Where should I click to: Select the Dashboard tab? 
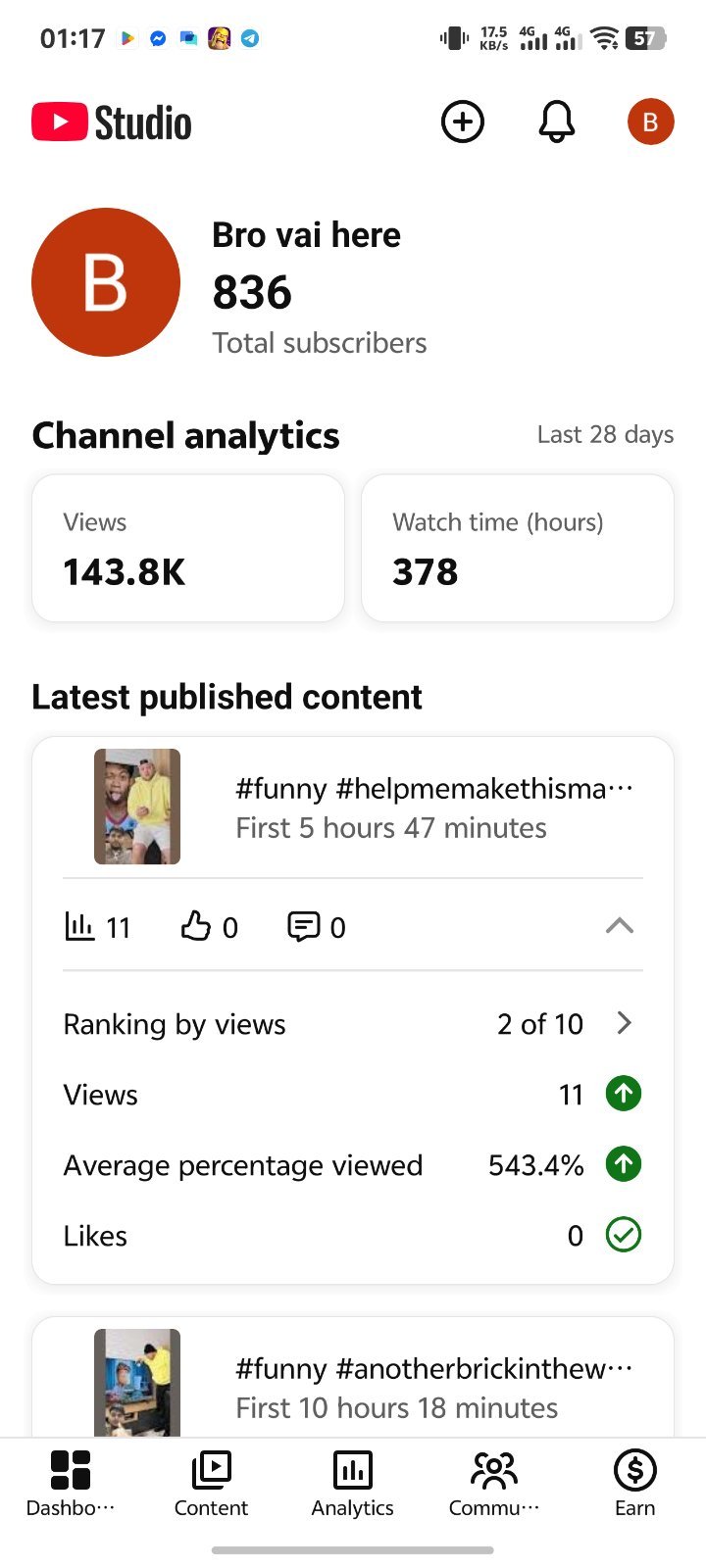(71, 1484)
